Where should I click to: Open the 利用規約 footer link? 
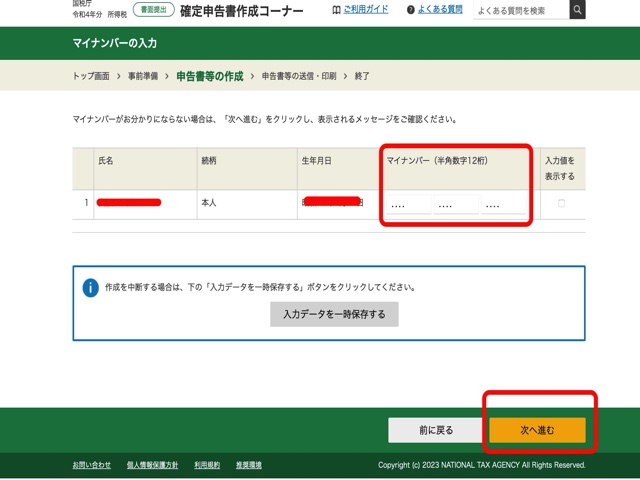tap(207, 465)
